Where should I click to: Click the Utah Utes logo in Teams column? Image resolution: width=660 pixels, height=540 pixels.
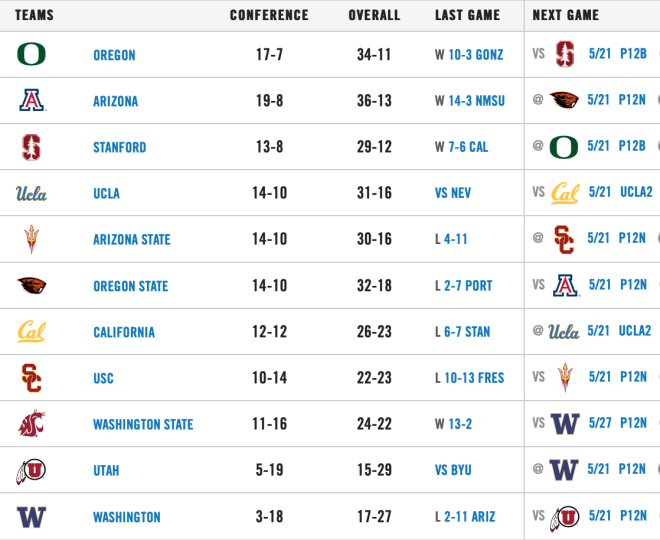(x=31, y=471)
